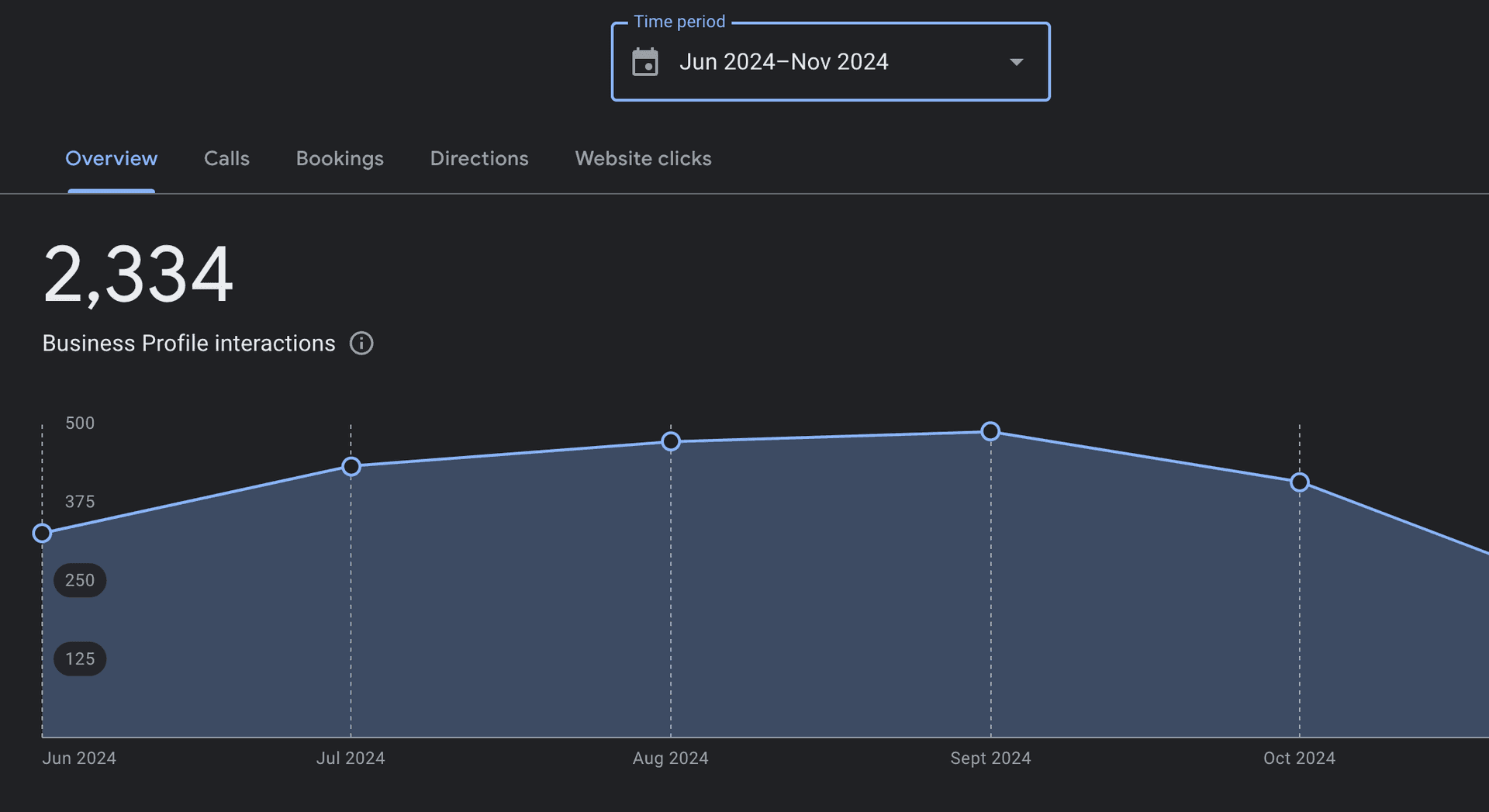View the Directions tab
The width and height of the screenshot is (1489, 812).
478,158
